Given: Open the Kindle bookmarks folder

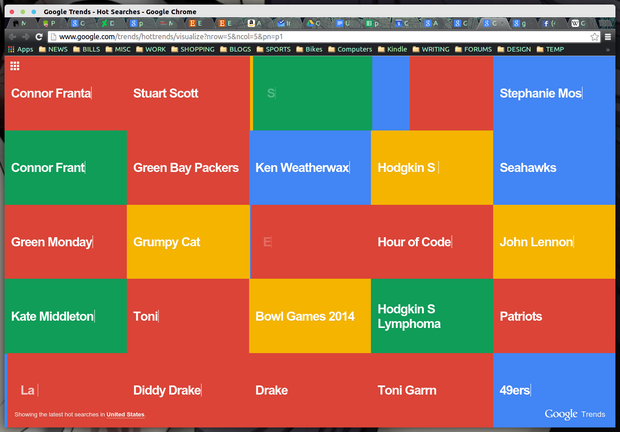Looking at the screenshot, I should 393,49.
